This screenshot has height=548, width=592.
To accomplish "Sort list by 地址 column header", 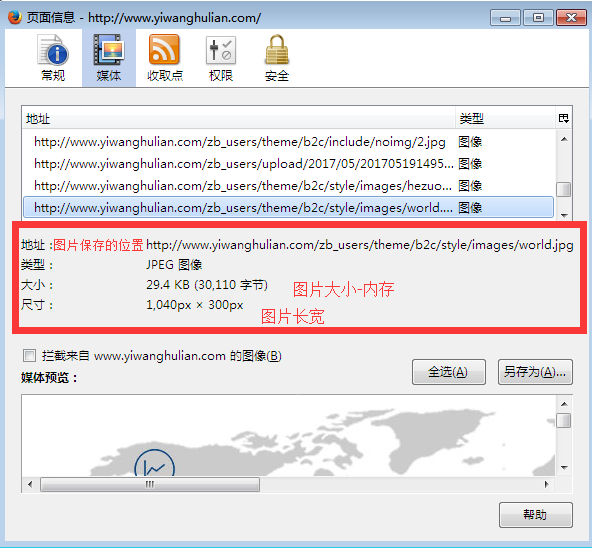I will click(239, 119).
